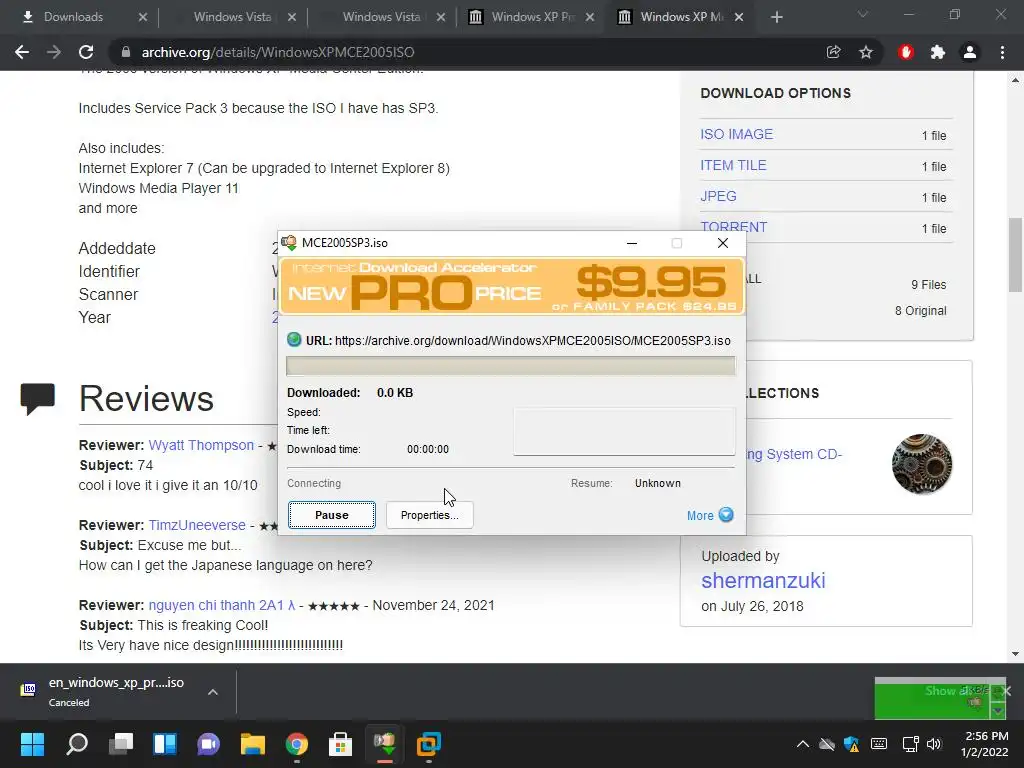Open the ITEM TILE download option
This screenshot has width=1024, height=768.
(x=733, y=165)
